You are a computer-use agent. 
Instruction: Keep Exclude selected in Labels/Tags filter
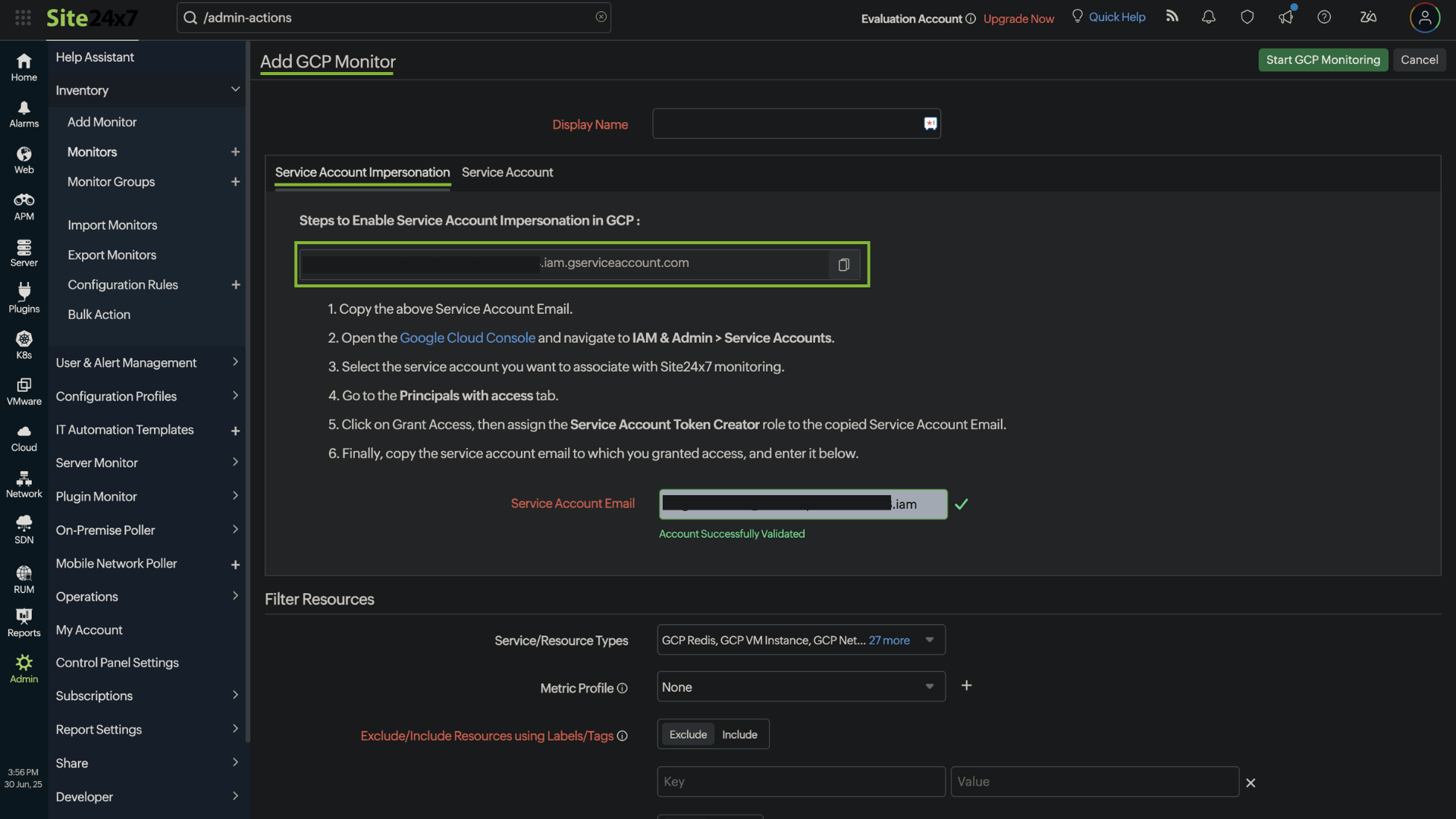point(687,734)
